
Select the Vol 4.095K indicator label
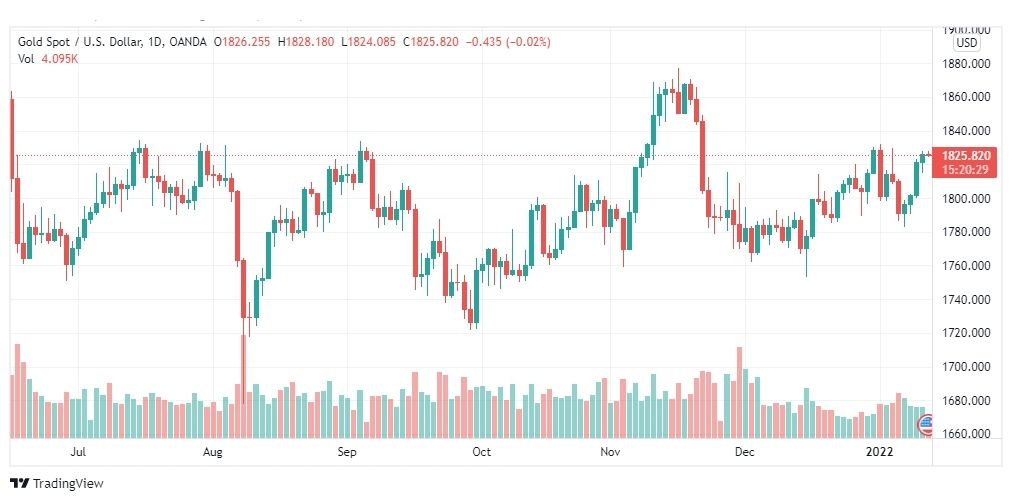(50, 59)
